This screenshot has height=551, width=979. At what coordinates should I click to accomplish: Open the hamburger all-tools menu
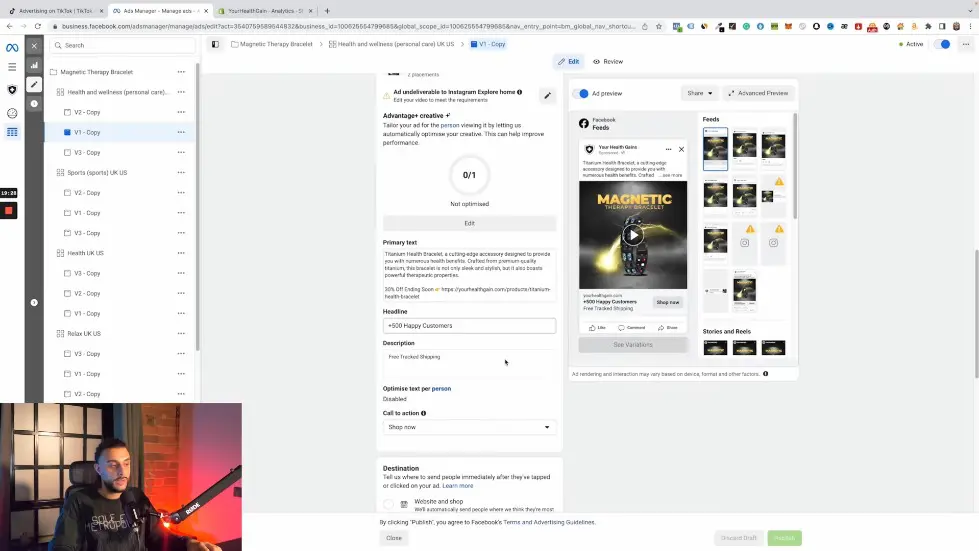coord(12,67)
